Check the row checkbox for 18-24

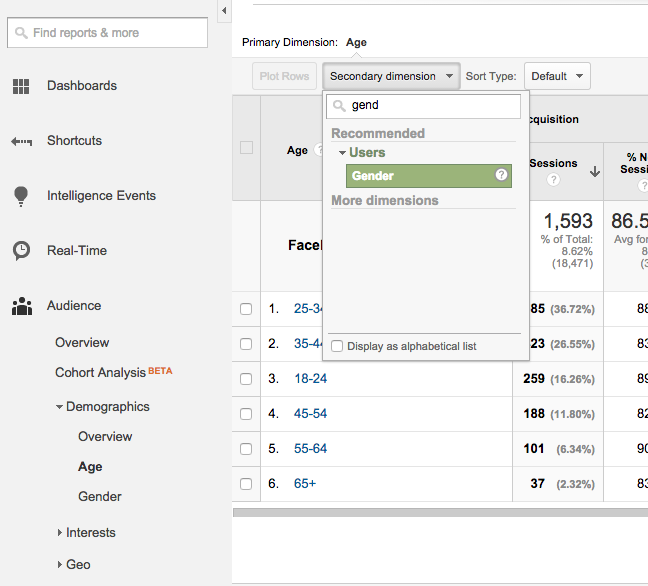[246, 379]
